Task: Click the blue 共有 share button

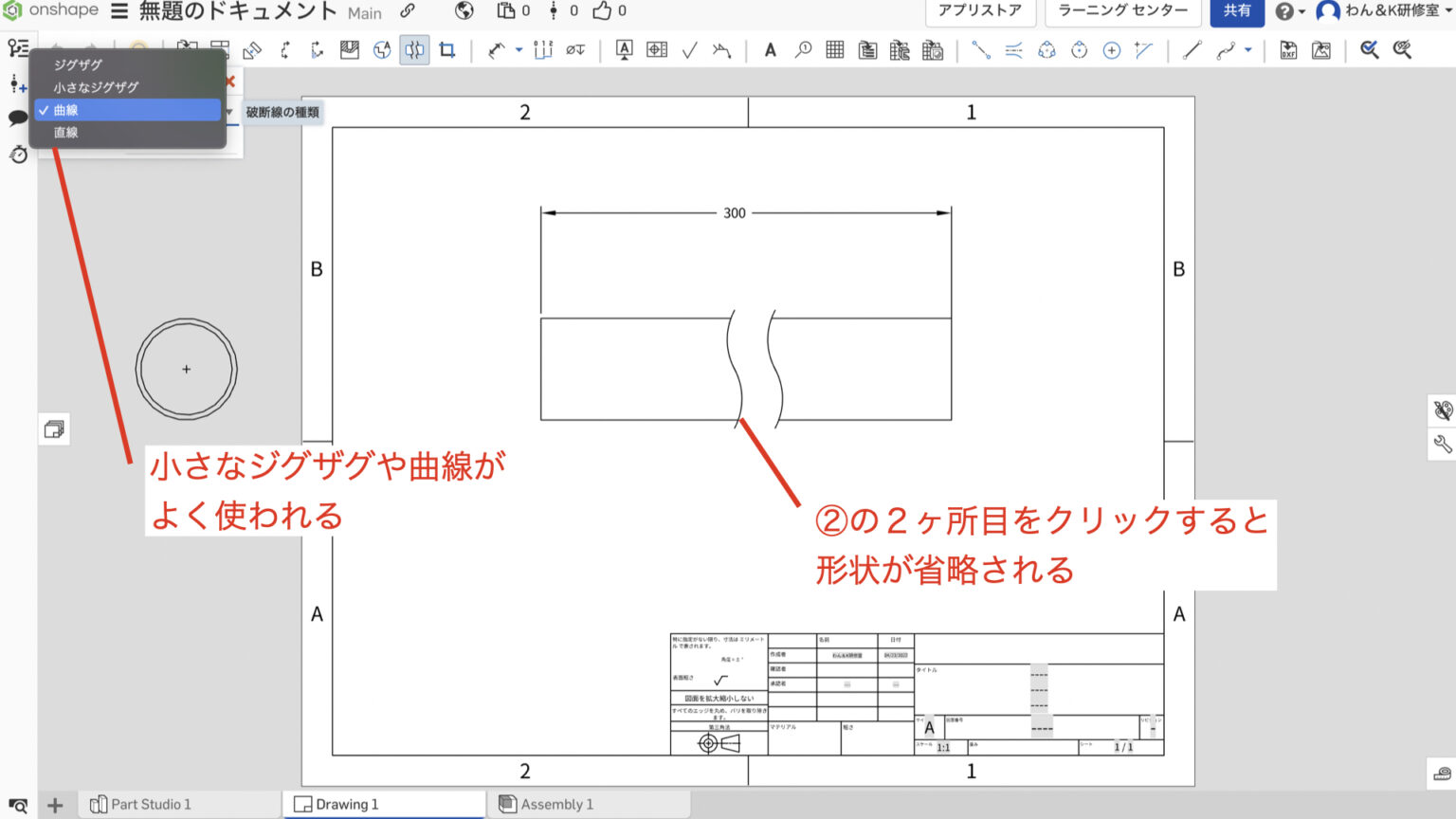Action: [x=1237, y=11]
